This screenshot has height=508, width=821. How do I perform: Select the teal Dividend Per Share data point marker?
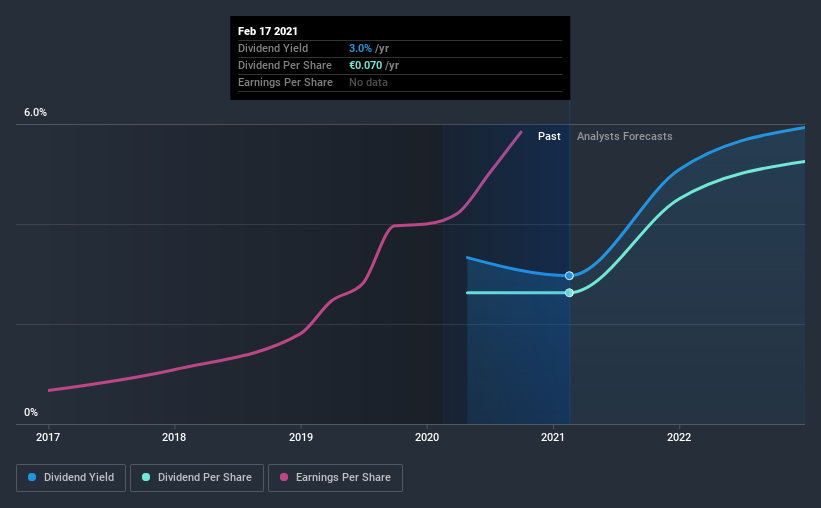click(x=569, y=293)
